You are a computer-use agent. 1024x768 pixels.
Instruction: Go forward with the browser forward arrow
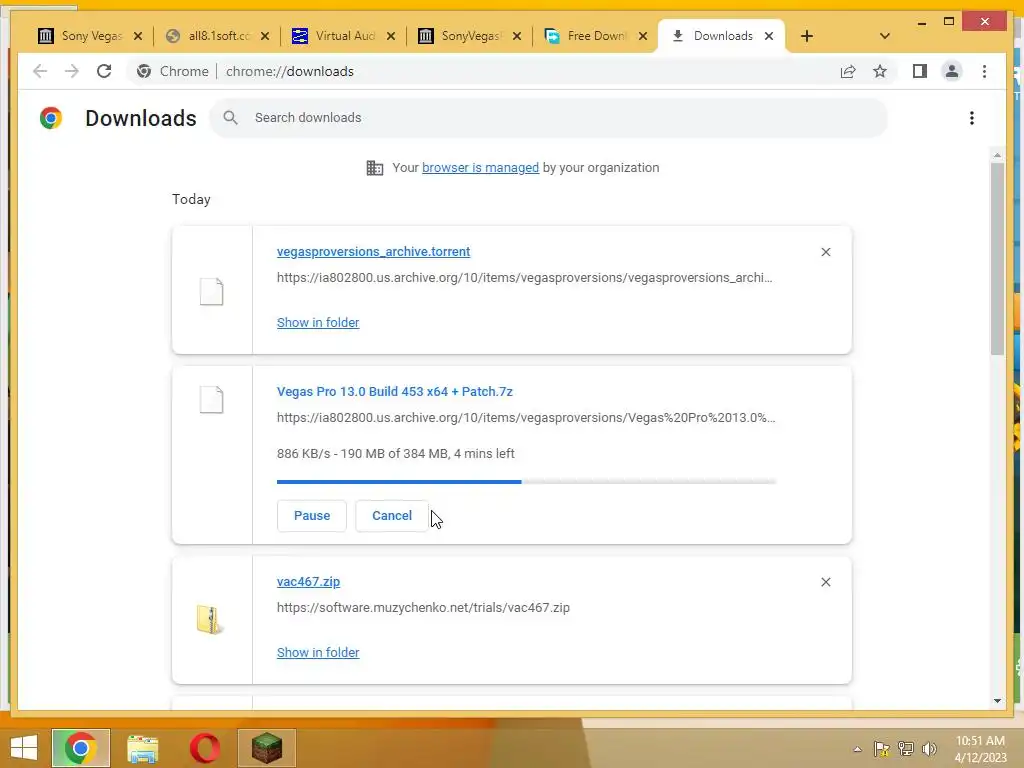(72, 71)
